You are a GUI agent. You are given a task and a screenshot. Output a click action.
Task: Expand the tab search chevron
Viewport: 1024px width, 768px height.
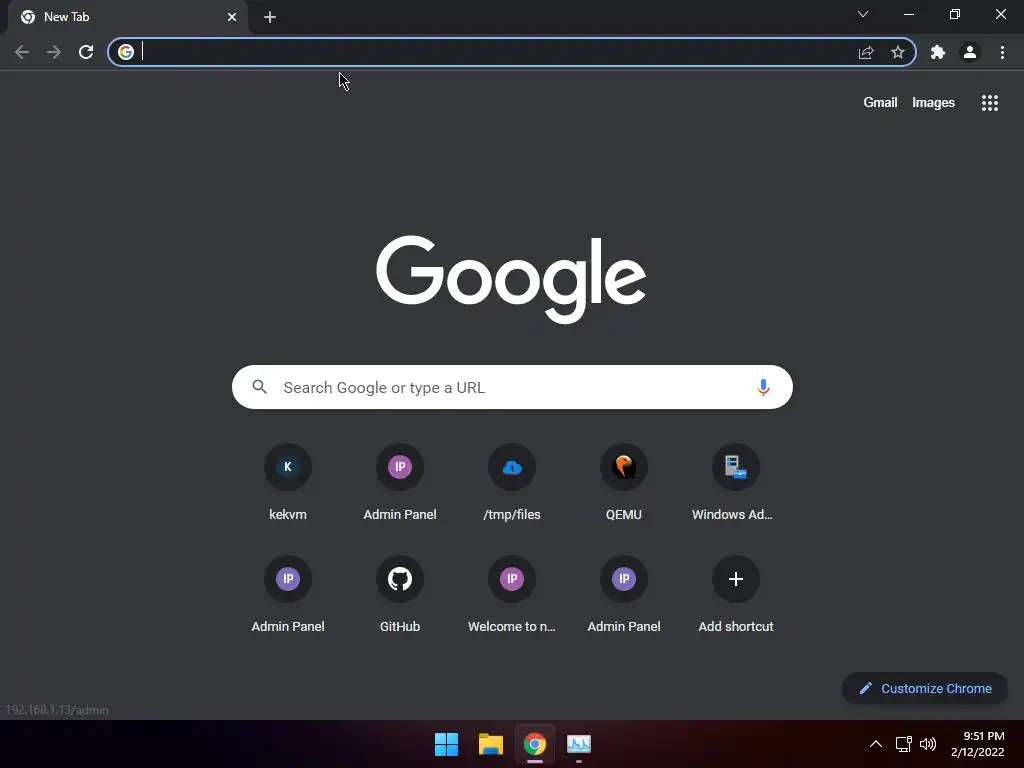pyautogui.click(x=863, y=14)
